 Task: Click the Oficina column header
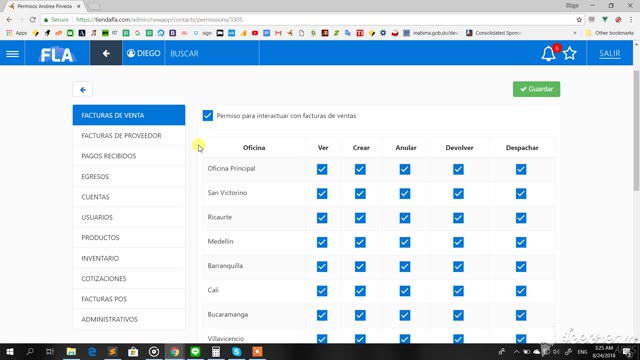point(254,148)
